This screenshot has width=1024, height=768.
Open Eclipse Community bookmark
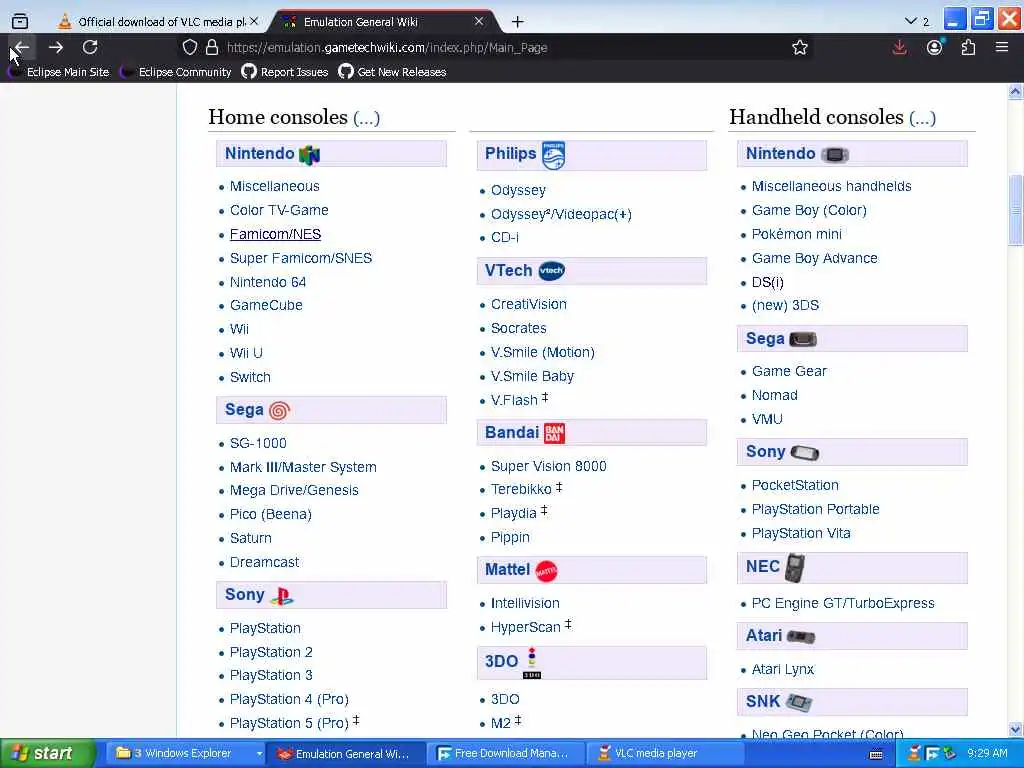176,72
